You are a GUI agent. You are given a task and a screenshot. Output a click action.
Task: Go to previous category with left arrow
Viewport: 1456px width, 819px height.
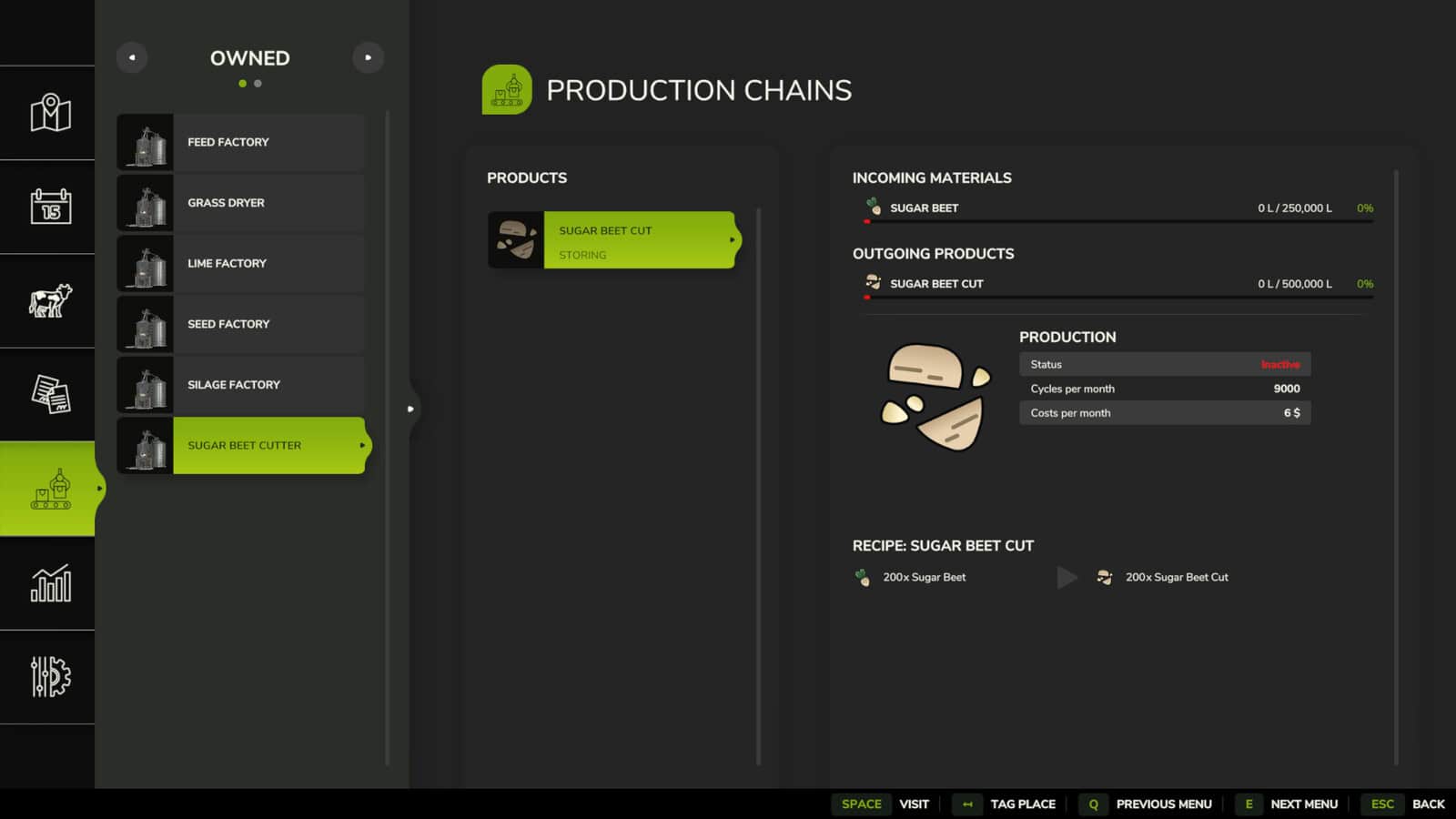pyautogui.click(x=132, y=57)
